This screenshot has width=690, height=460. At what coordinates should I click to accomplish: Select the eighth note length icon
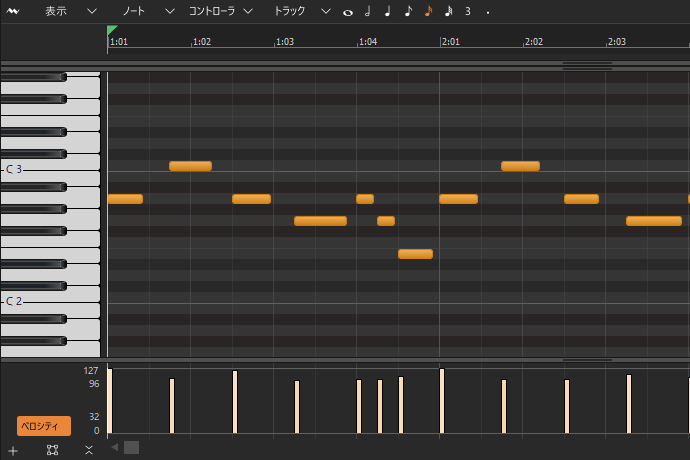pyautogui.click(x=408, y=11)
